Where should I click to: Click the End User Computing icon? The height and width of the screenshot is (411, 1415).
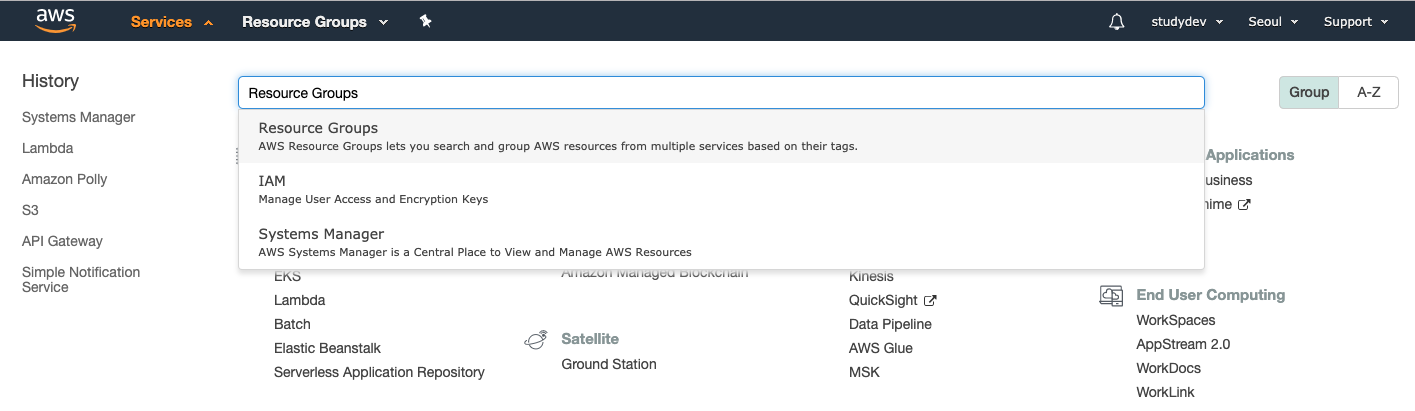coord(1110,296)
